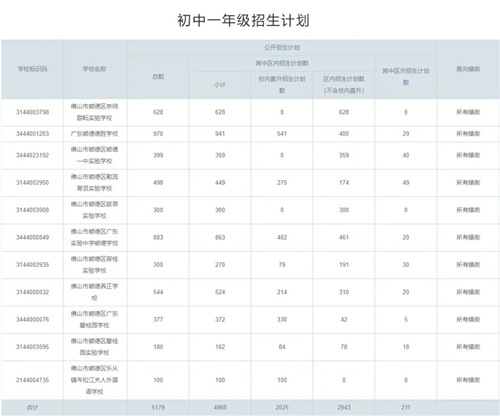This screenshot has width=500, height=416.
Task: Click the 学校名称 column header
Action: click(95, 69)
